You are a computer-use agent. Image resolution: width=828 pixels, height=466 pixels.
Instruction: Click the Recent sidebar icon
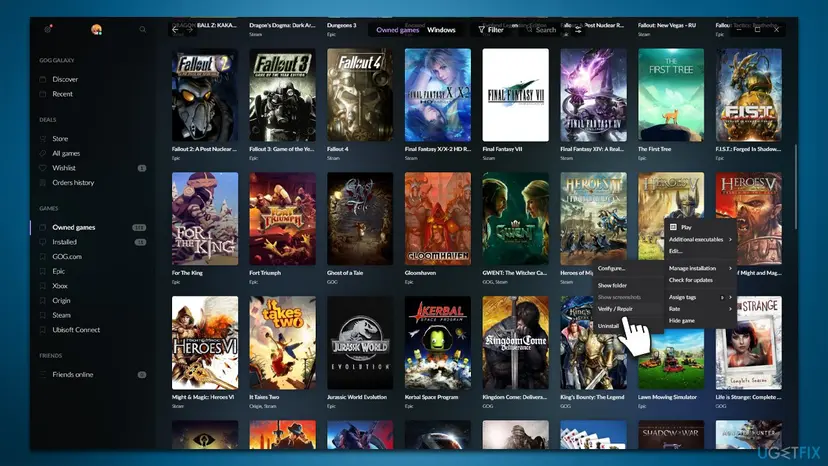coord(43,94)
